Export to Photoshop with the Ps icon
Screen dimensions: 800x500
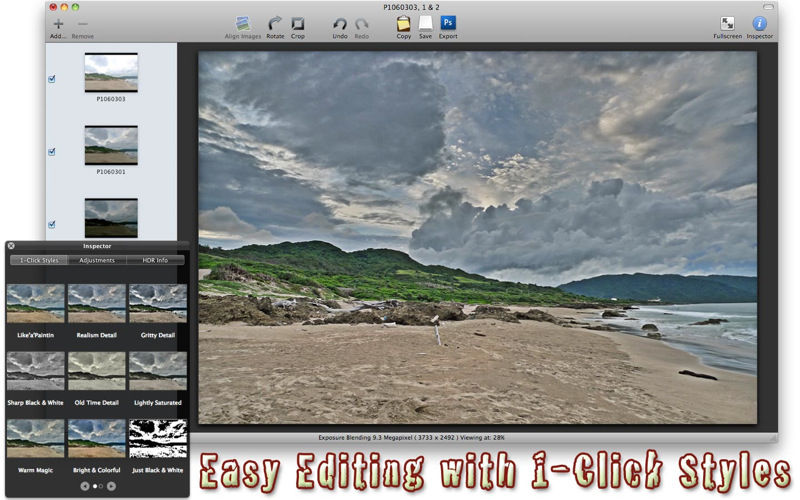pyautogui.click(x=448, y=23)
